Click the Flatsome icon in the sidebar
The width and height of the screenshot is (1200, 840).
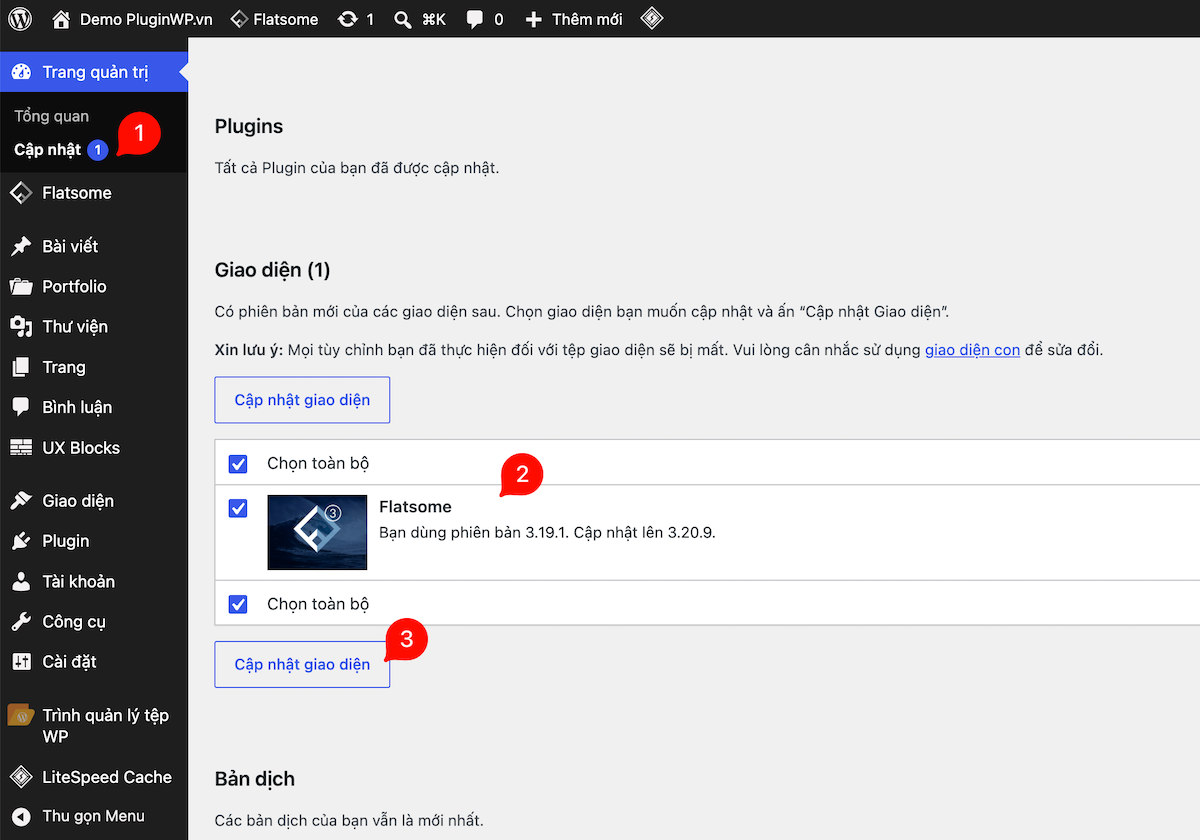pos(21,193)
